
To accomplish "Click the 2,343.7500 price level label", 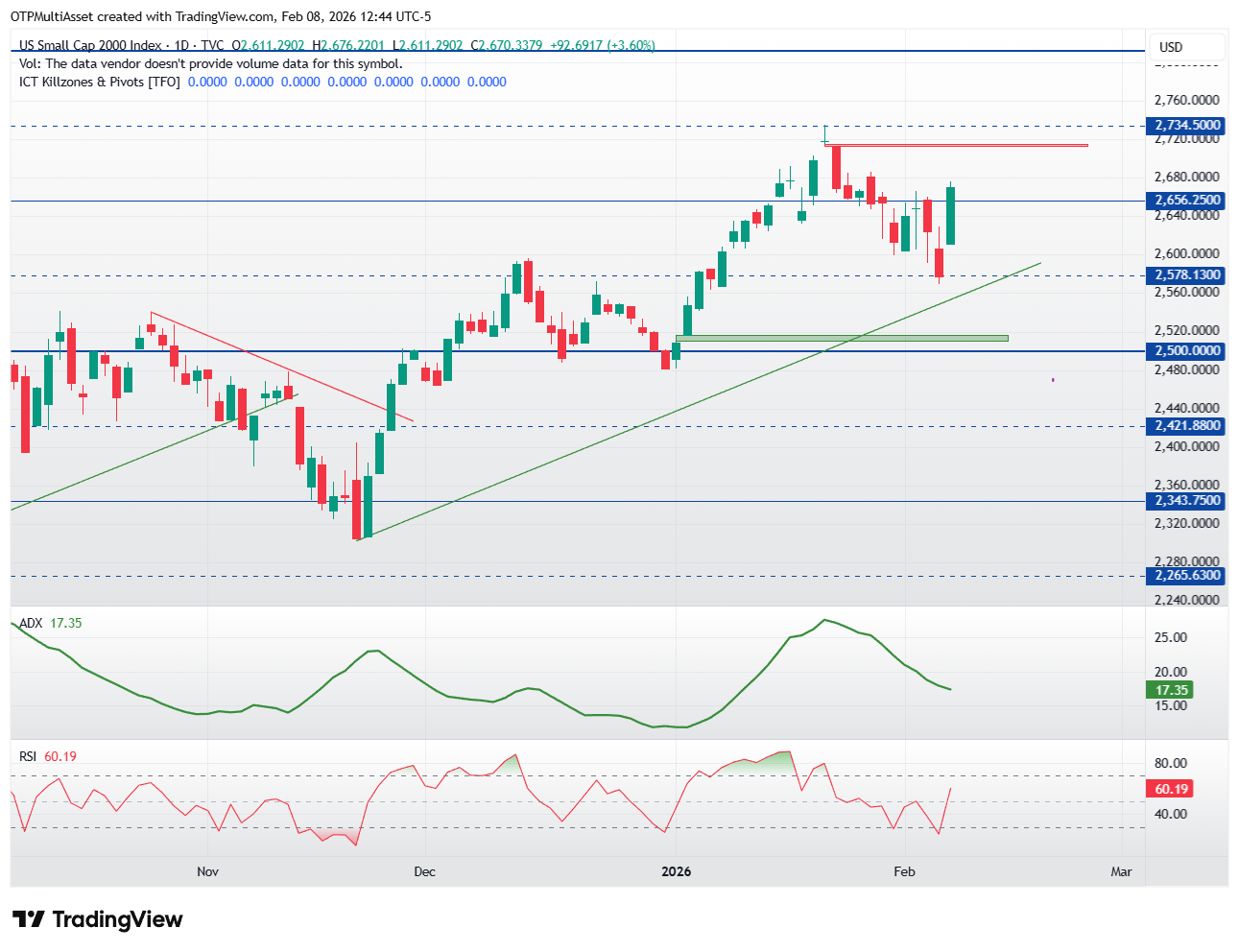I will coord(1187,501).
